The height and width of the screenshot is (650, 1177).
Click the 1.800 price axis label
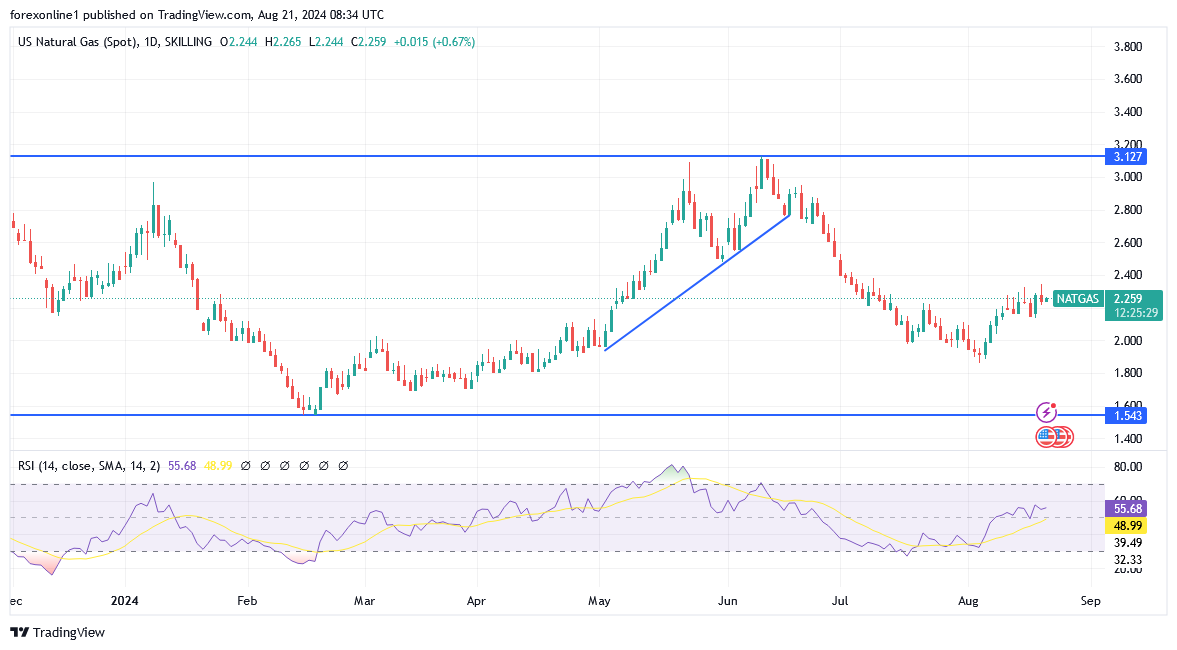point(1127,373)
